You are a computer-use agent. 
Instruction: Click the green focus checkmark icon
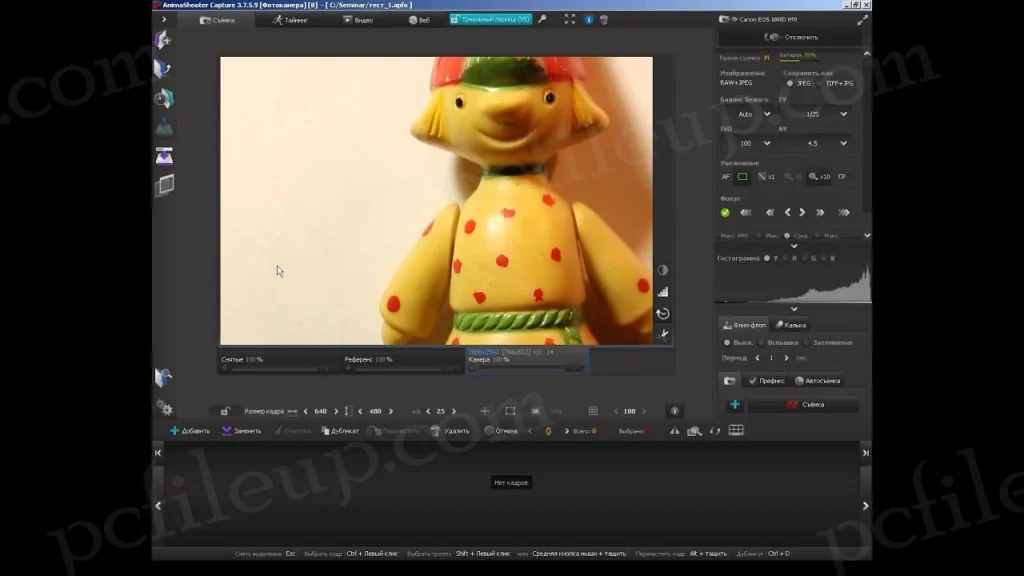[x=725, y=212]
